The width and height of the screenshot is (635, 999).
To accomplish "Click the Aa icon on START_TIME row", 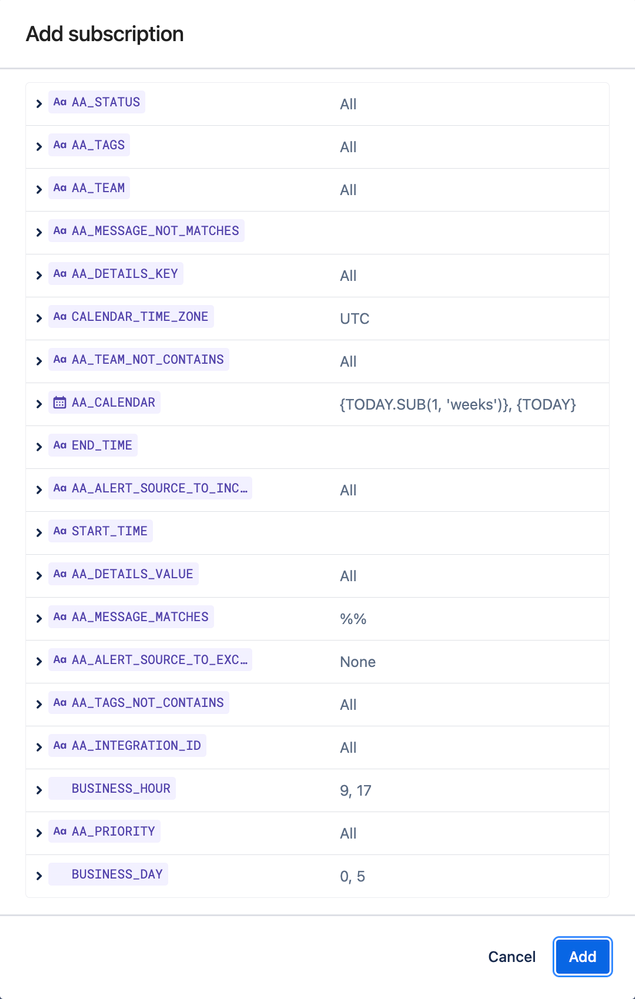I will coord(60,531).
